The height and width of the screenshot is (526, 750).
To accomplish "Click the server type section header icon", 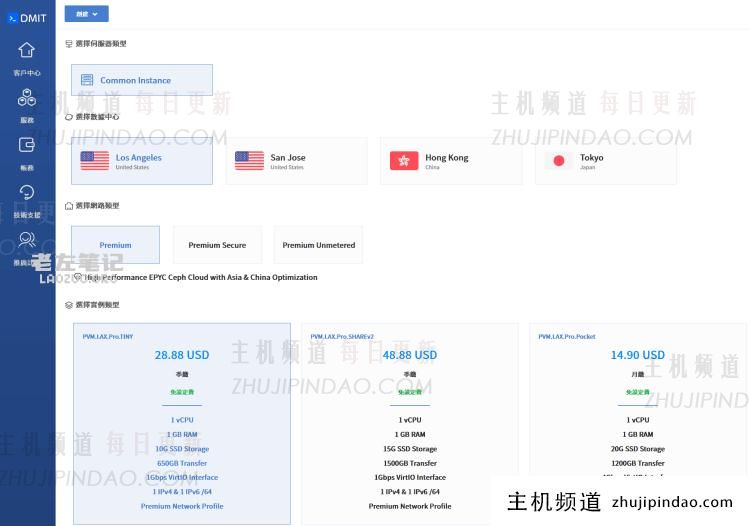I will pos(69,44).
